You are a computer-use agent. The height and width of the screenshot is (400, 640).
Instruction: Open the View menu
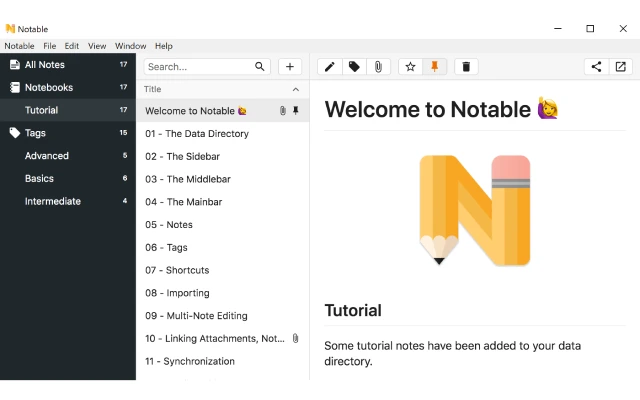click(97, 46)
